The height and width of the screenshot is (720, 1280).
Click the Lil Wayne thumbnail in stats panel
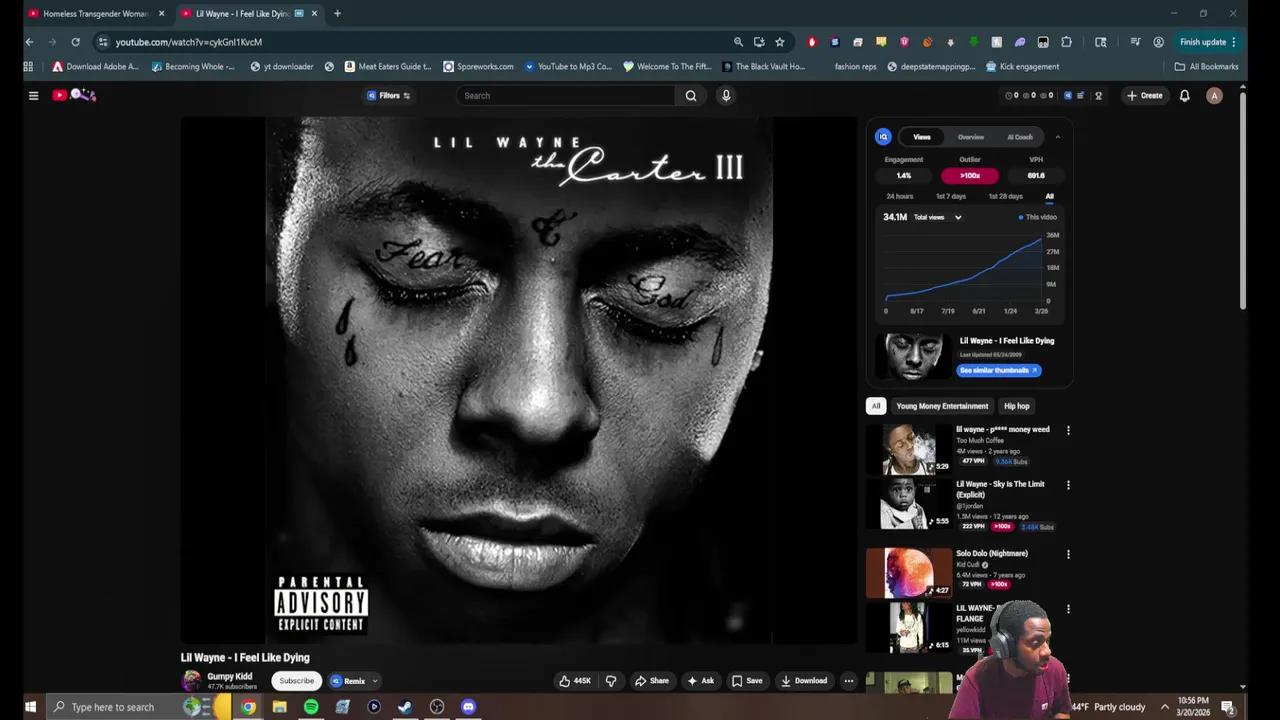pyautogui.click(x=913, y=357)
